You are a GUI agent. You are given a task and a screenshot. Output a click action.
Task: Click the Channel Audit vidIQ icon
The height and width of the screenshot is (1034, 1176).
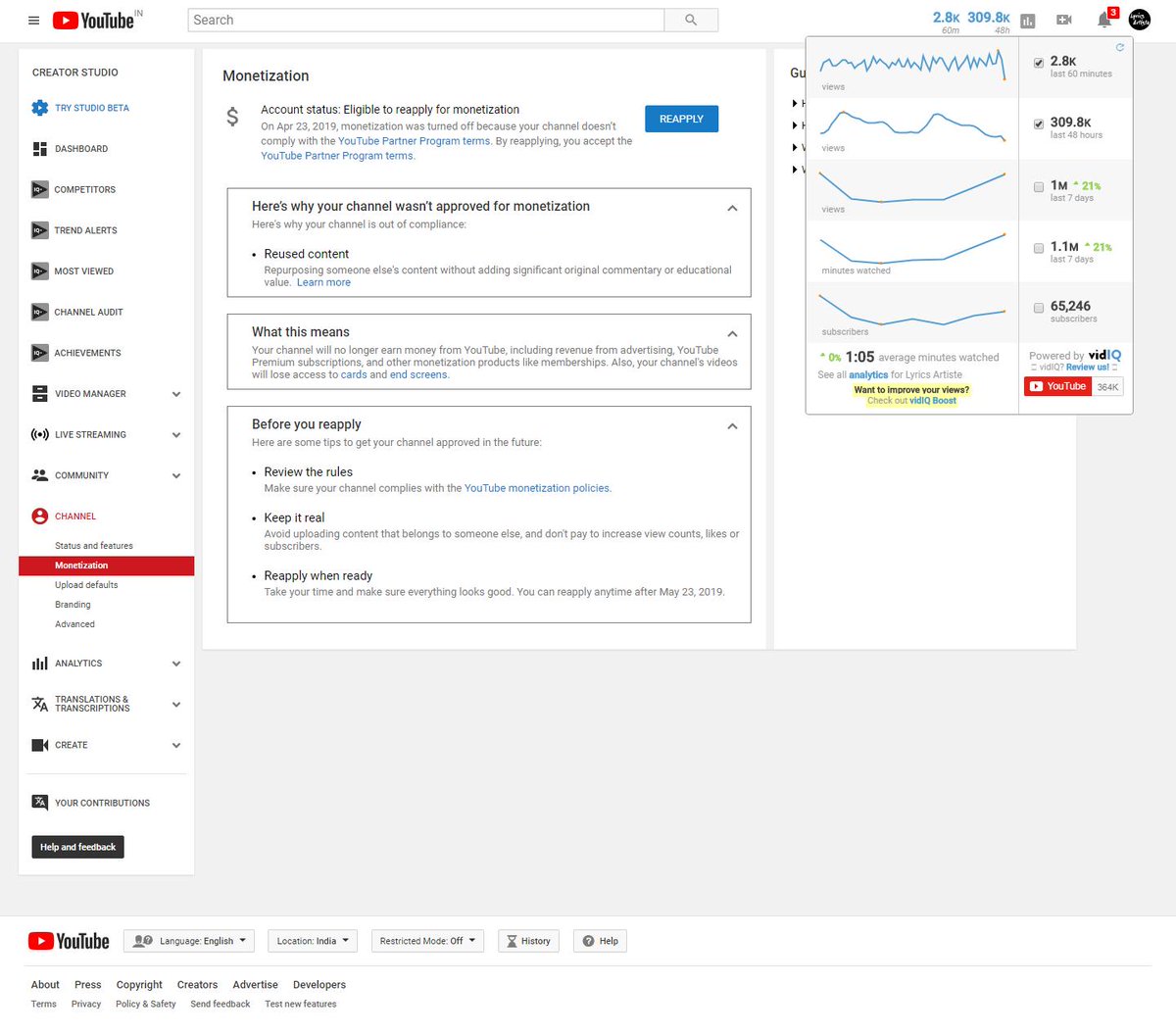40,312
